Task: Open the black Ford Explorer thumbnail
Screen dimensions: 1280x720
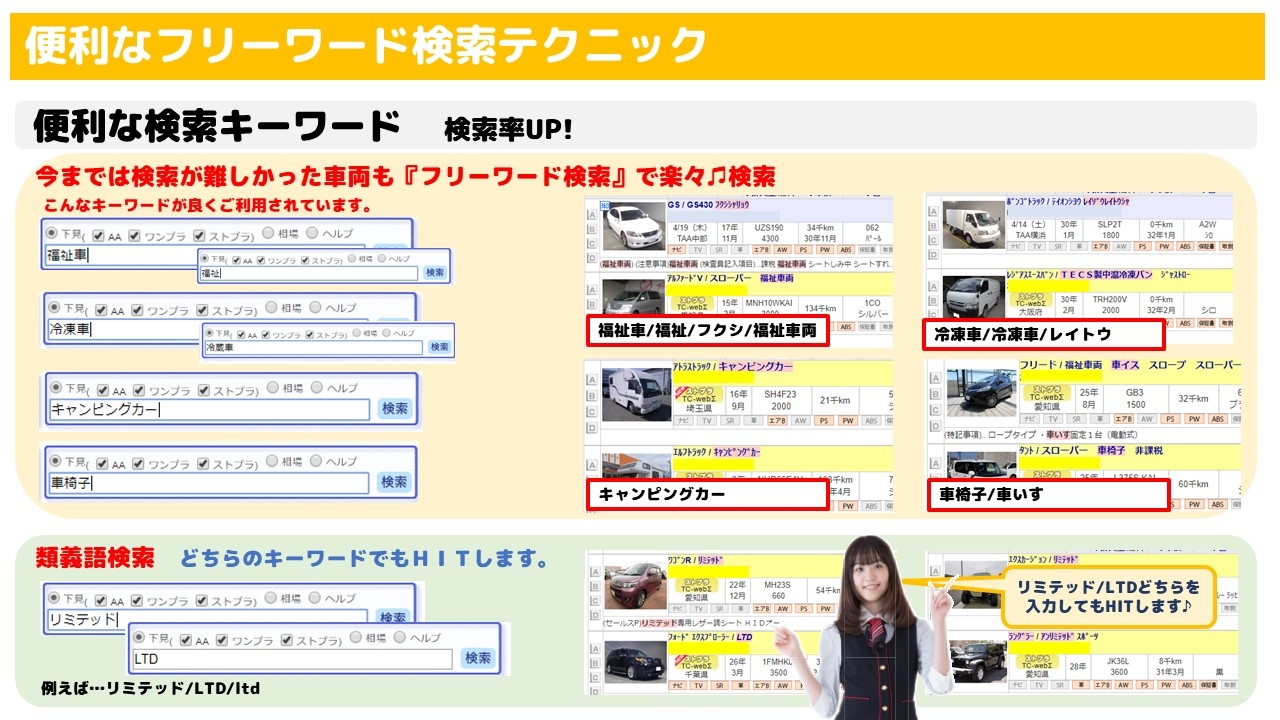Action: click(x=635, y=662)
